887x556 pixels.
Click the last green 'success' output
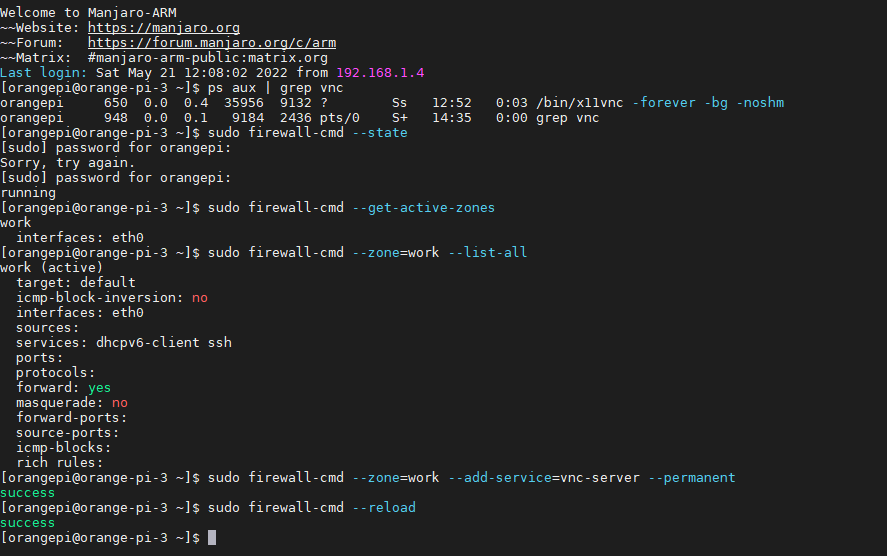pyautogui.click(x=28, y=523)
